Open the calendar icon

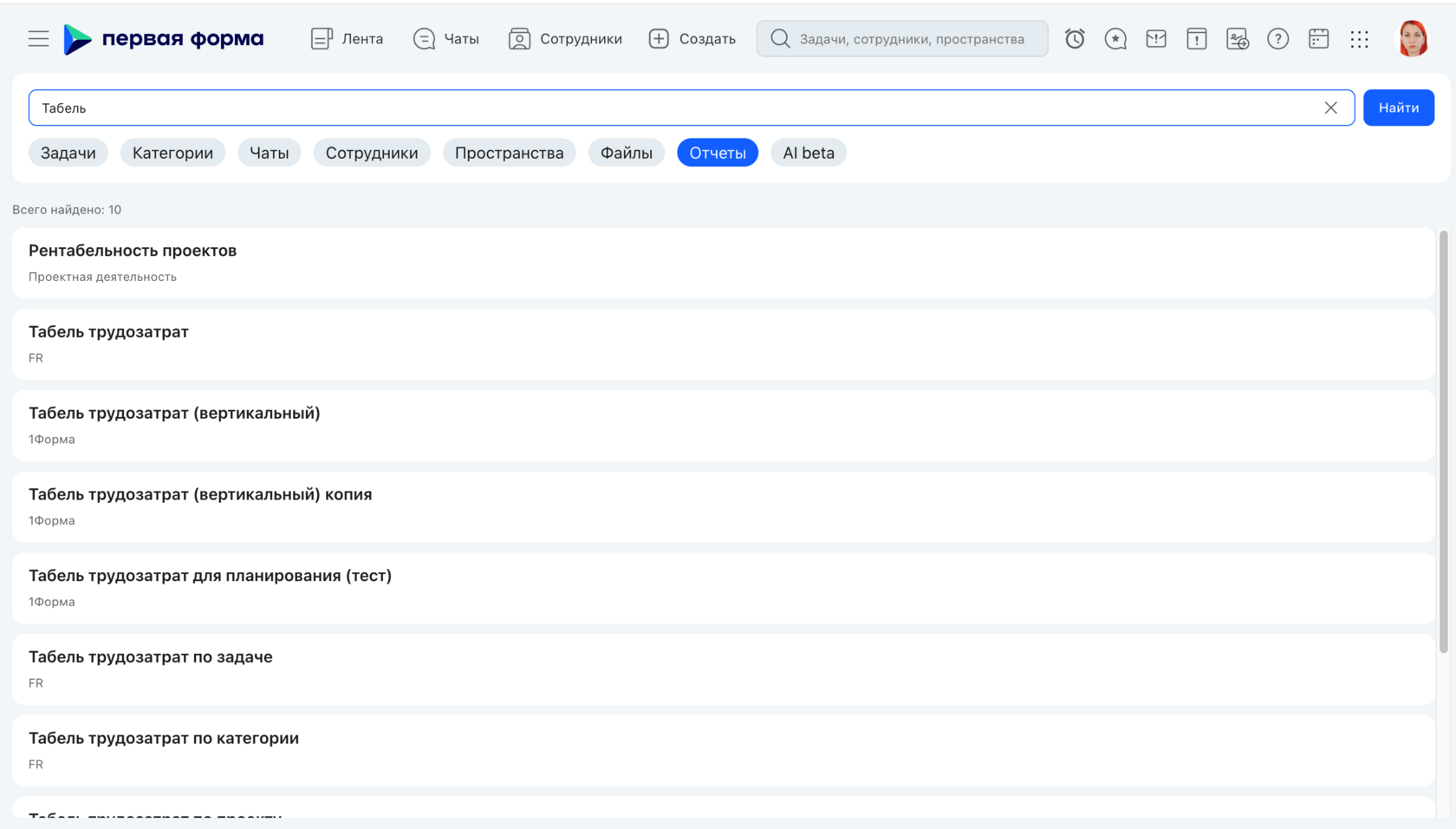tap(1318, 38)
